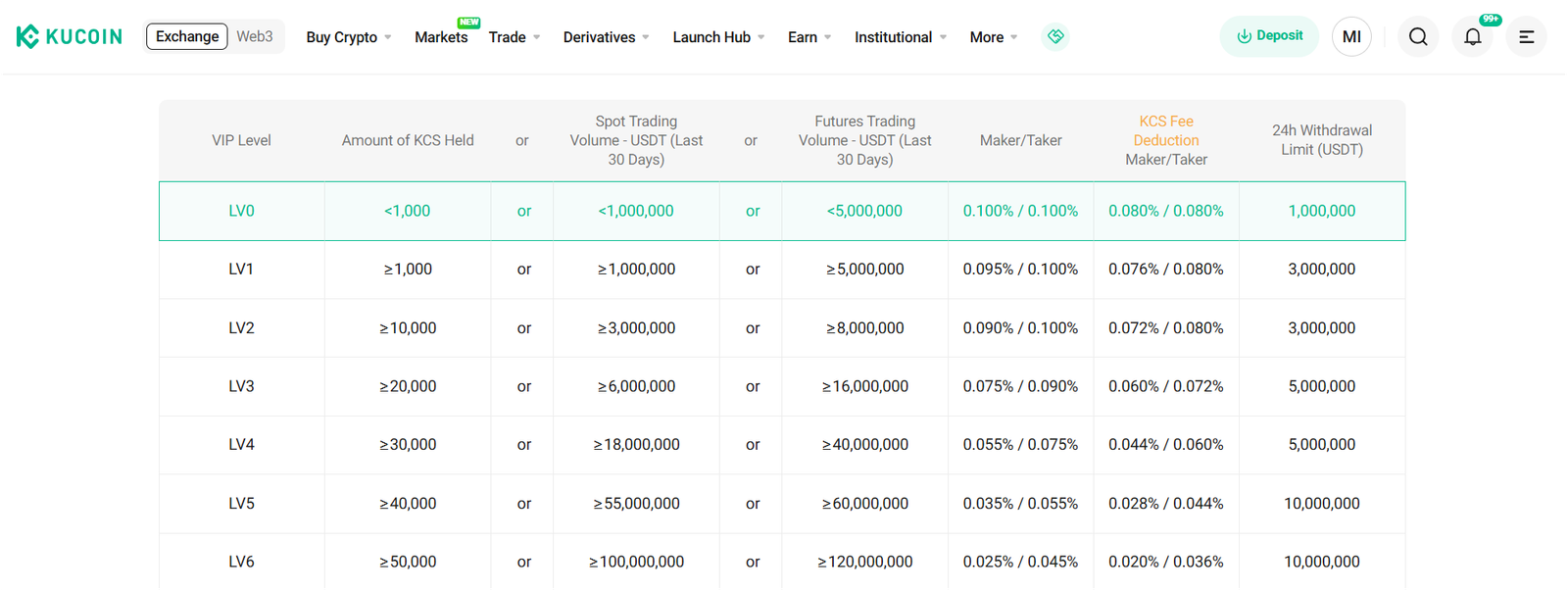Click the ≥18,000,000 spot volume cell
Image resolution: width=1568 pixels, height=591 pixels.
[x=636, y=444]
